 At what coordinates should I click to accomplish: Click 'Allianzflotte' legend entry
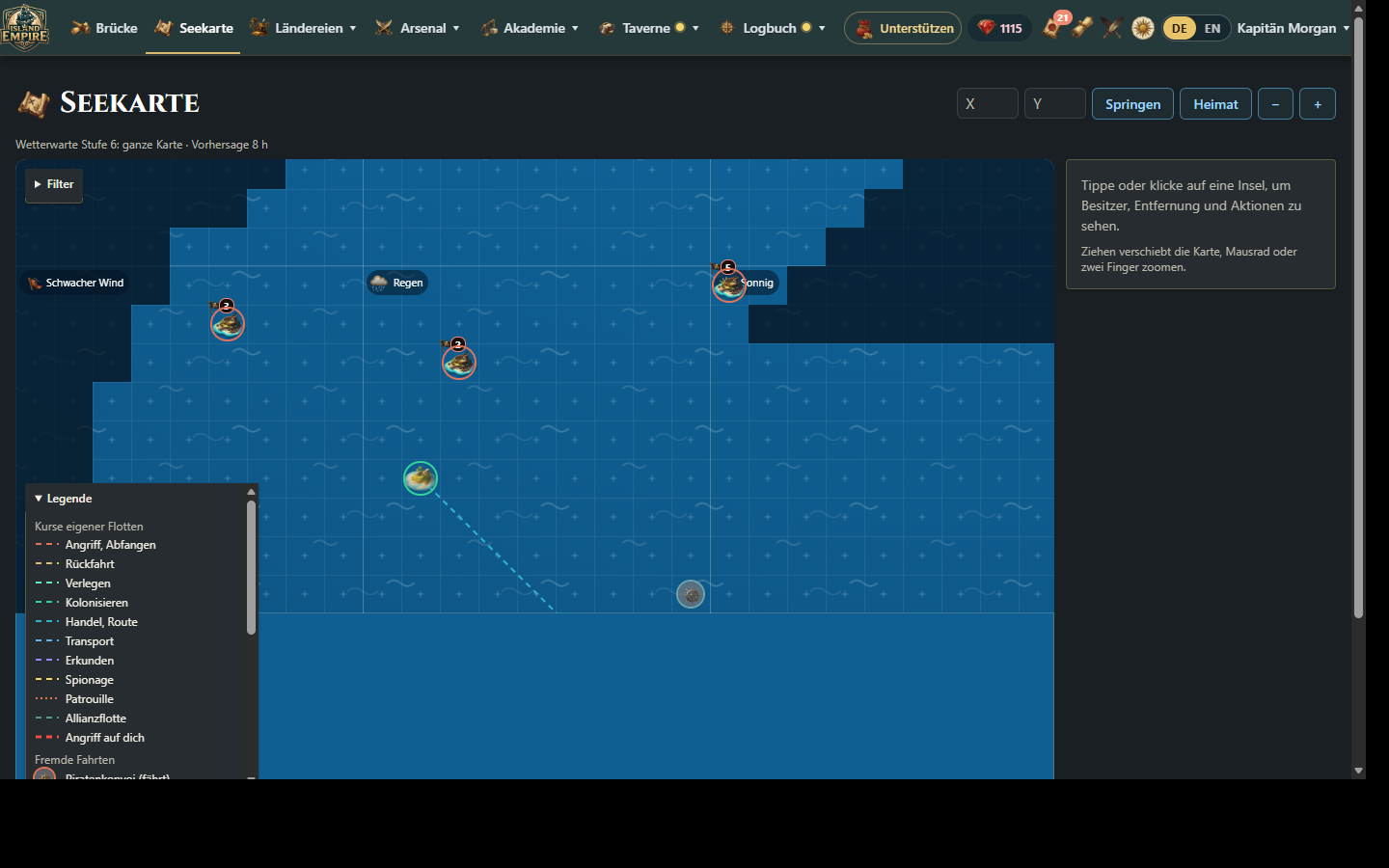[80, 719]
